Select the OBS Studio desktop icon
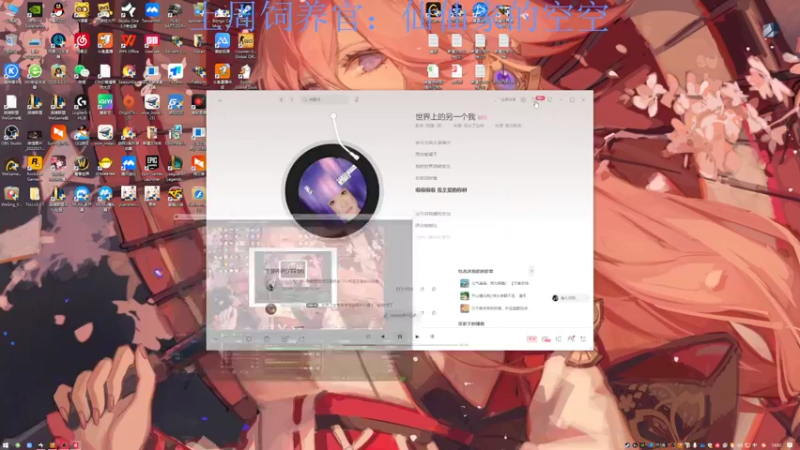Image resolution: width=800 pixels, height=450 pixels. coord(11,136)
